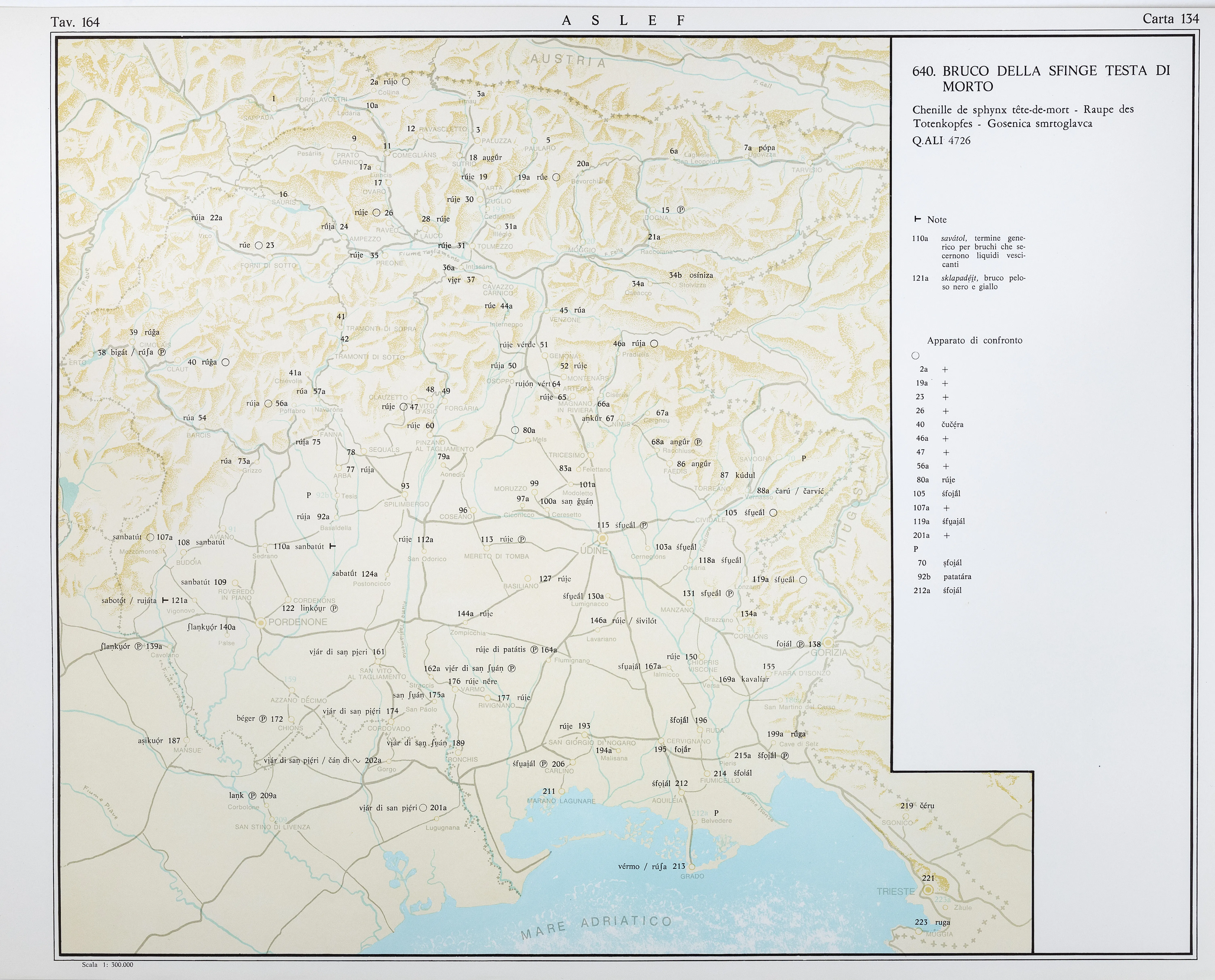Select the Trieste city marker
This screenshot has width=1215, height=980.
point(928,890)
